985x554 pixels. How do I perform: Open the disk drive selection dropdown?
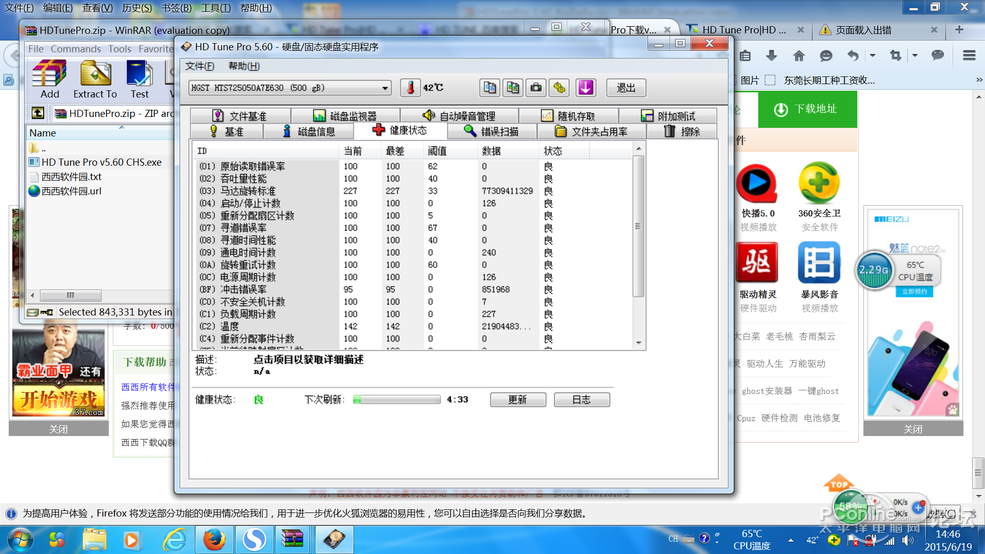(385, 88)
